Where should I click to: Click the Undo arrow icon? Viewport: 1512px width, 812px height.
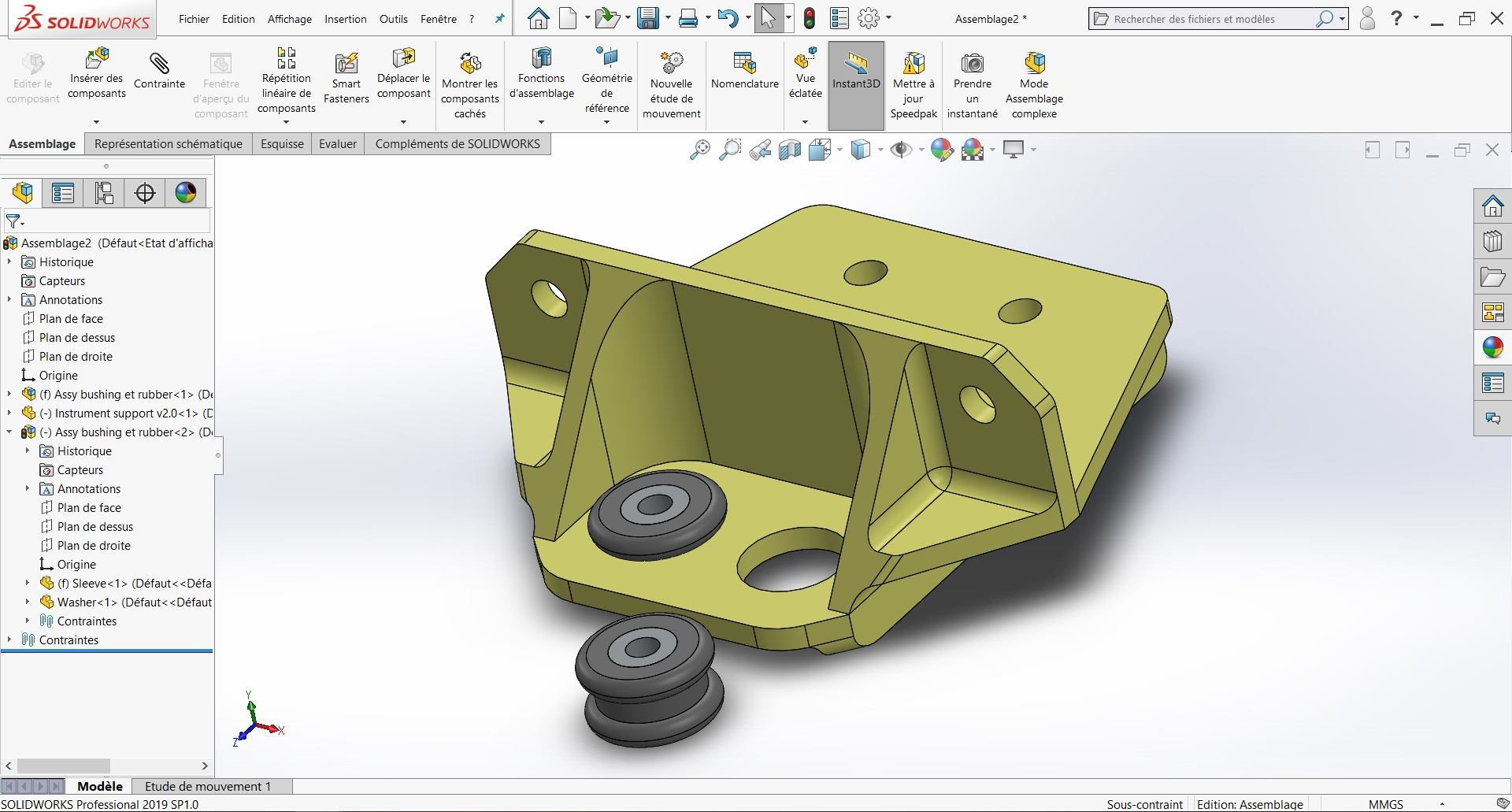point(728,18)
